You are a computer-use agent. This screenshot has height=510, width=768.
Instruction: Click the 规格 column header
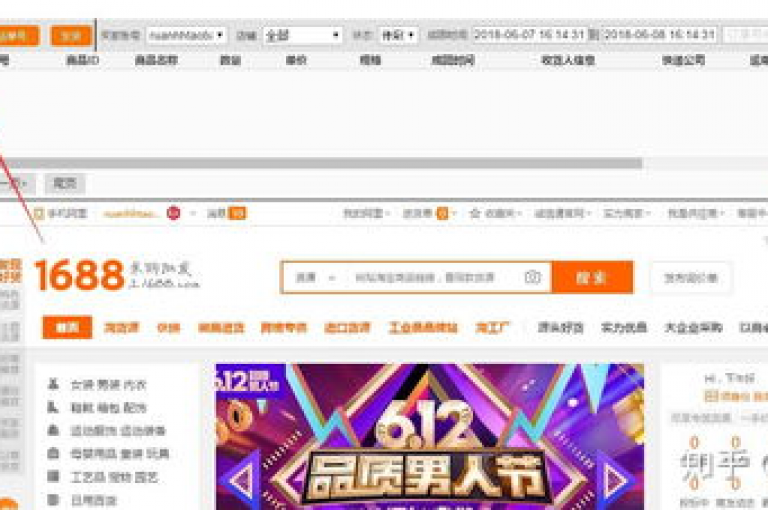(370, 60)
